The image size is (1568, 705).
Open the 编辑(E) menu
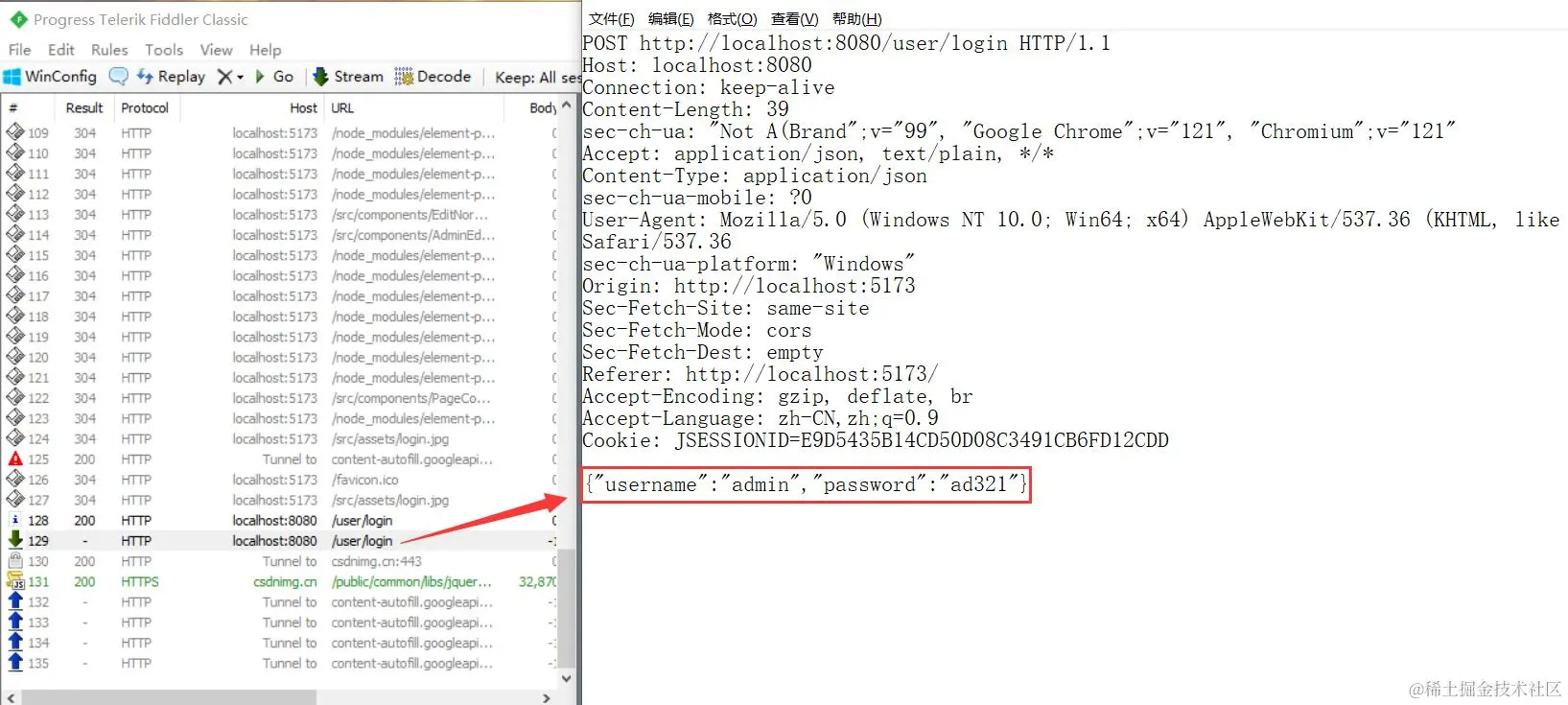670,19
